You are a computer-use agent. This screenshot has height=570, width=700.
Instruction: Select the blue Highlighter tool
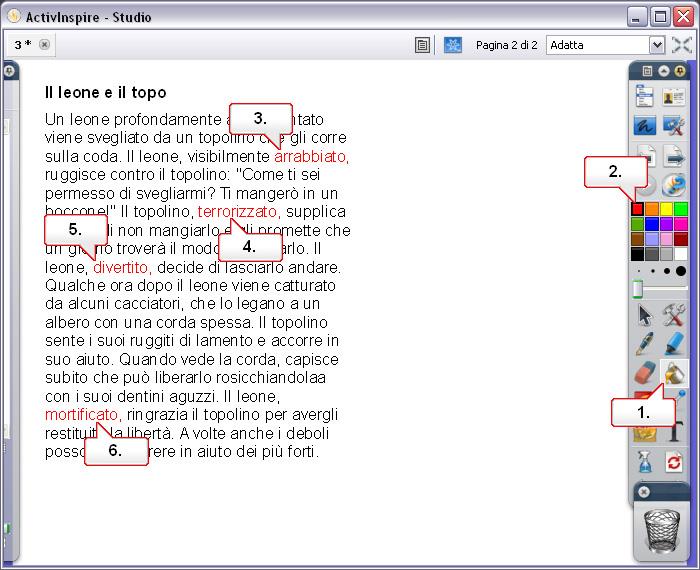[674, 344]
